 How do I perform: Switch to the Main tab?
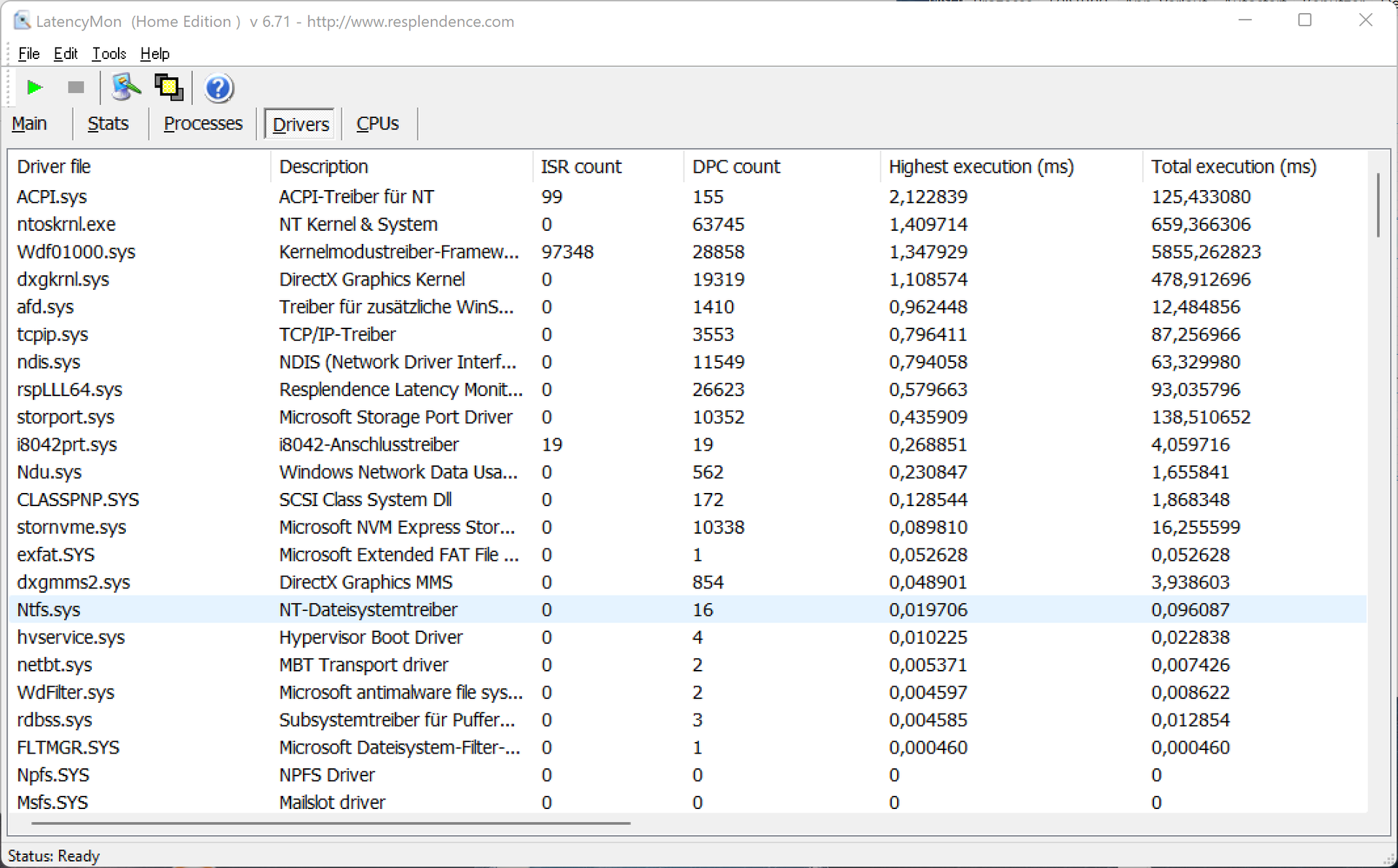(x=29, y=124)
